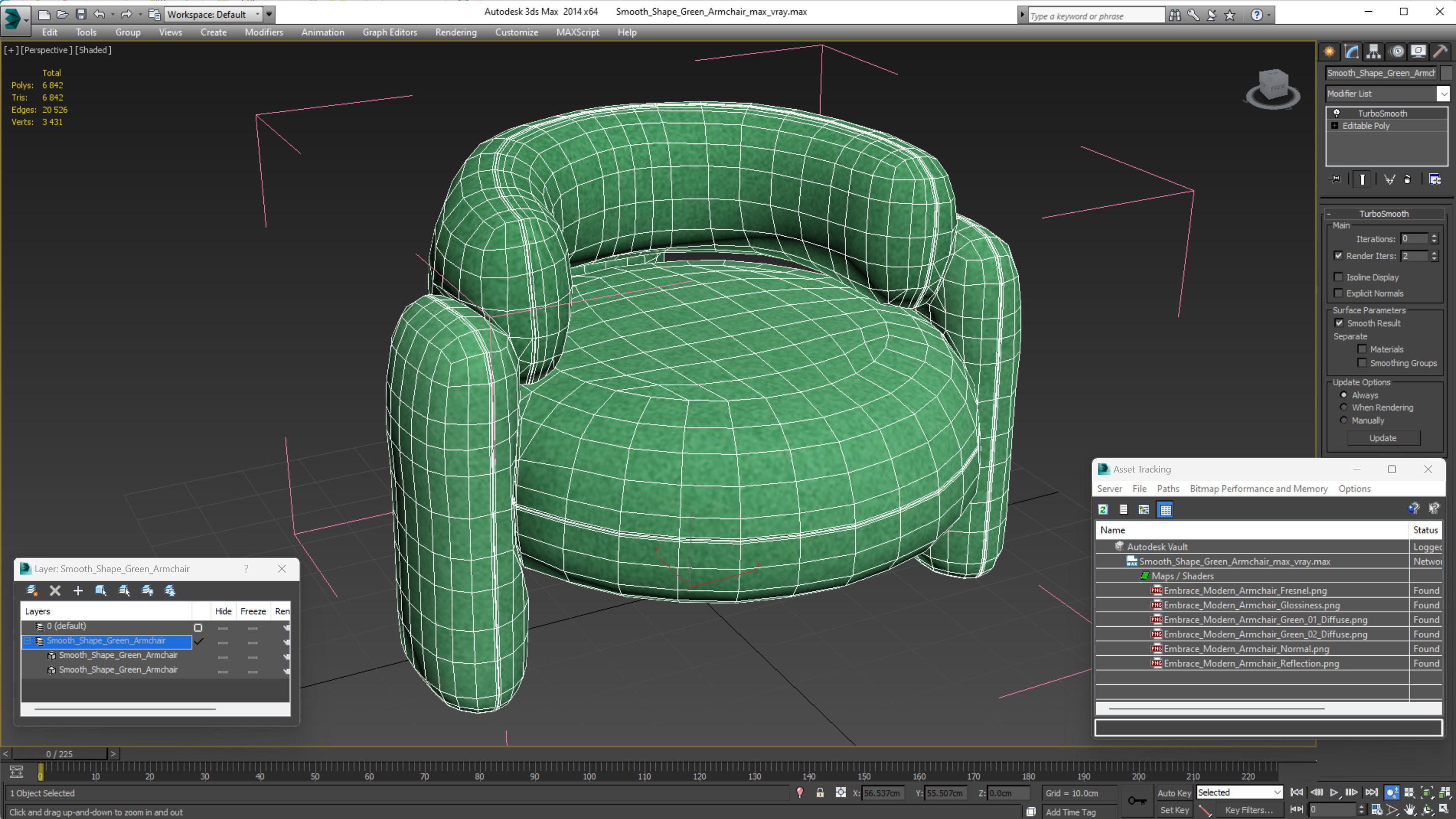This screenshot has width=1456, height=819.
Task: Click the X coordinate input field
Action: tap(882, 792)
